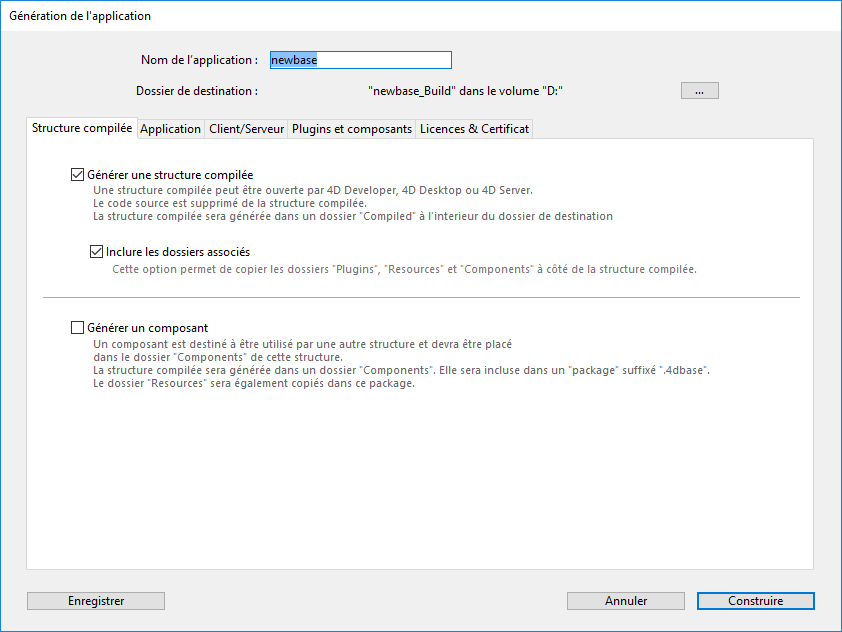842x632 pixels.
Task: Open destination folder browser with "..." button
Action: [x=699, y=91]
